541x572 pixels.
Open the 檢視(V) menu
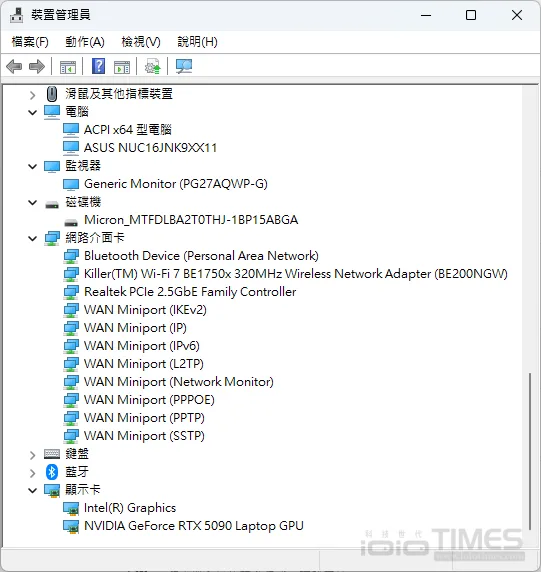[141, 42]
